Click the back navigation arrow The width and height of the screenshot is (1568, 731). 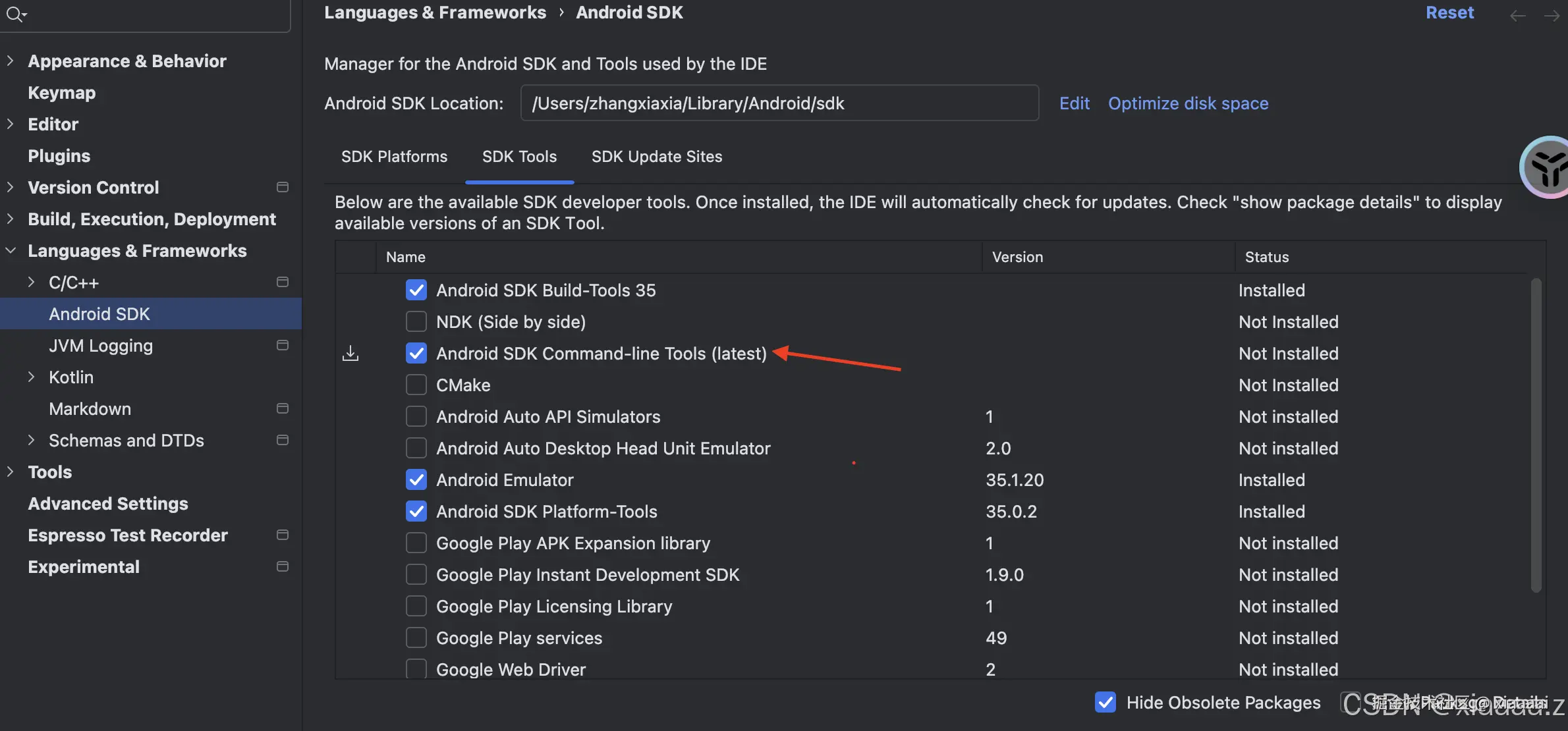click(x=1517, y=16)
